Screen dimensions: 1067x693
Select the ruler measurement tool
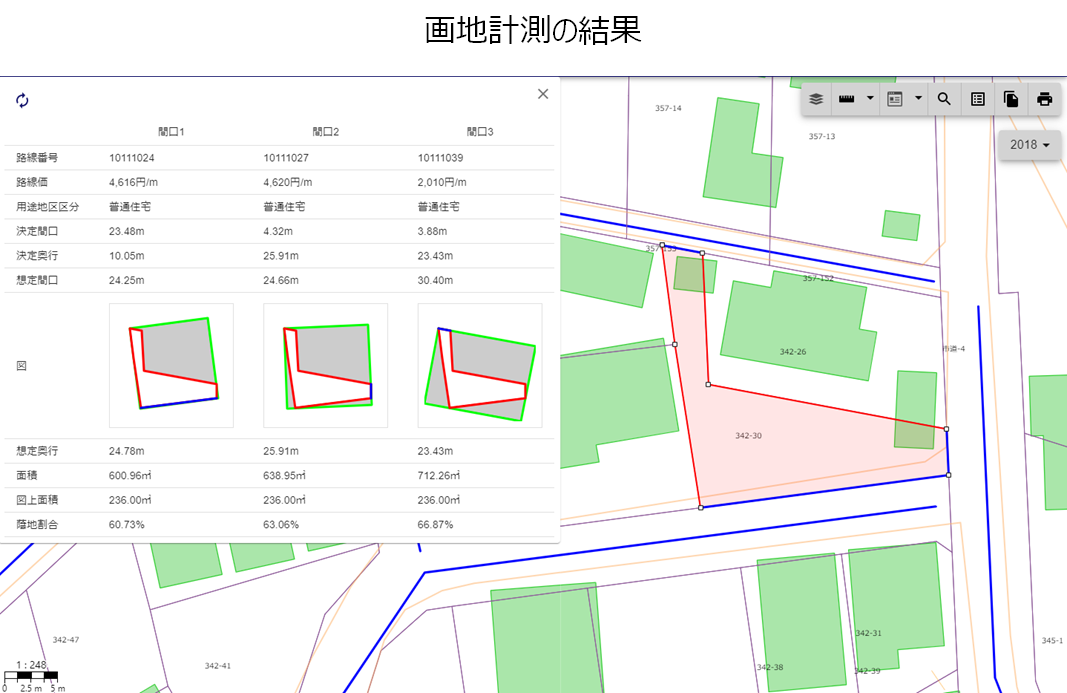pos(847,99)
